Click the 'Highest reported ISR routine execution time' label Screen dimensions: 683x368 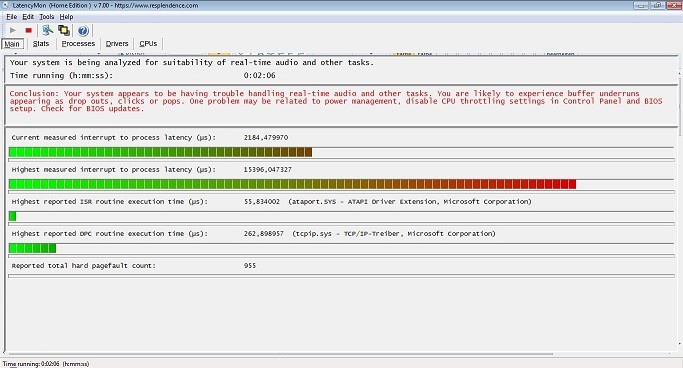point(110,202)
